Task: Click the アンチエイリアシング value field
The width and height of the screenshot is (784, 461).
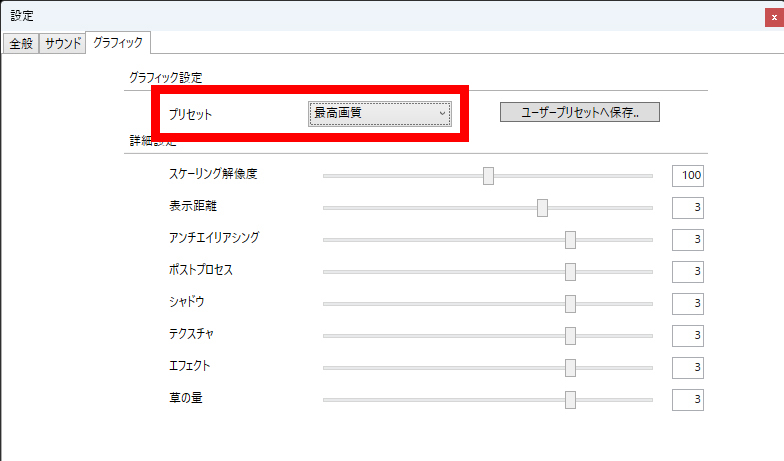Action: 688,240
